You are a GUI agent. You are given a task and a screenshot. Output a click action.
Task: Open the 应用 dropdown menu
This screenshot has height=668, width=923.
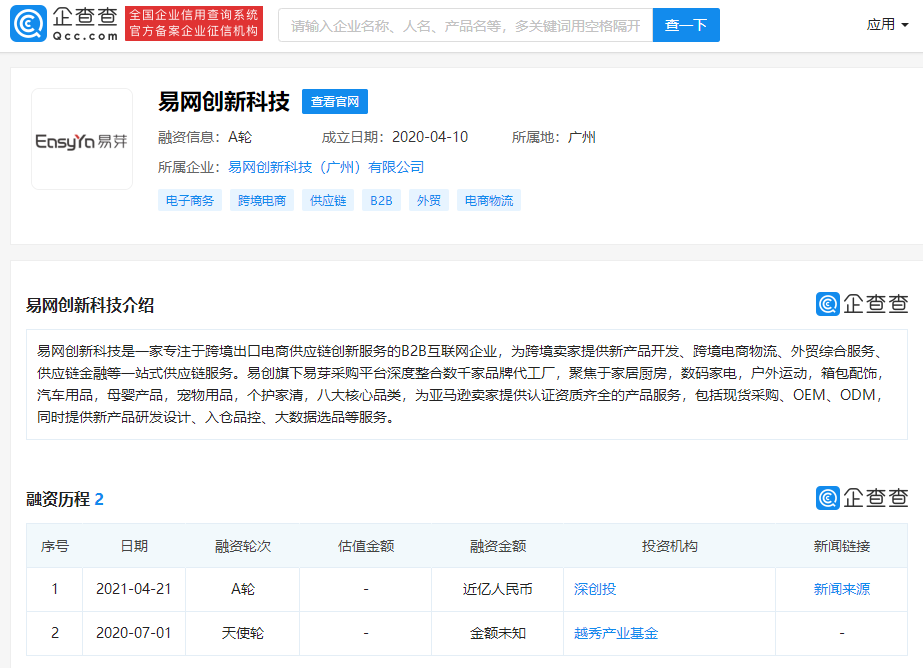tap(887, 25)
